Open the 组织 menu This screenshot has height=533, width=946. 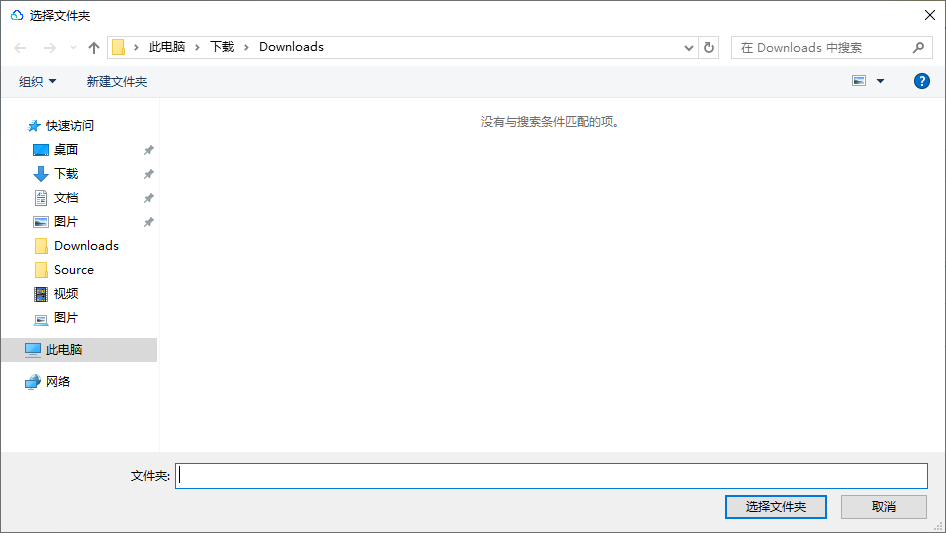(37, 81)
